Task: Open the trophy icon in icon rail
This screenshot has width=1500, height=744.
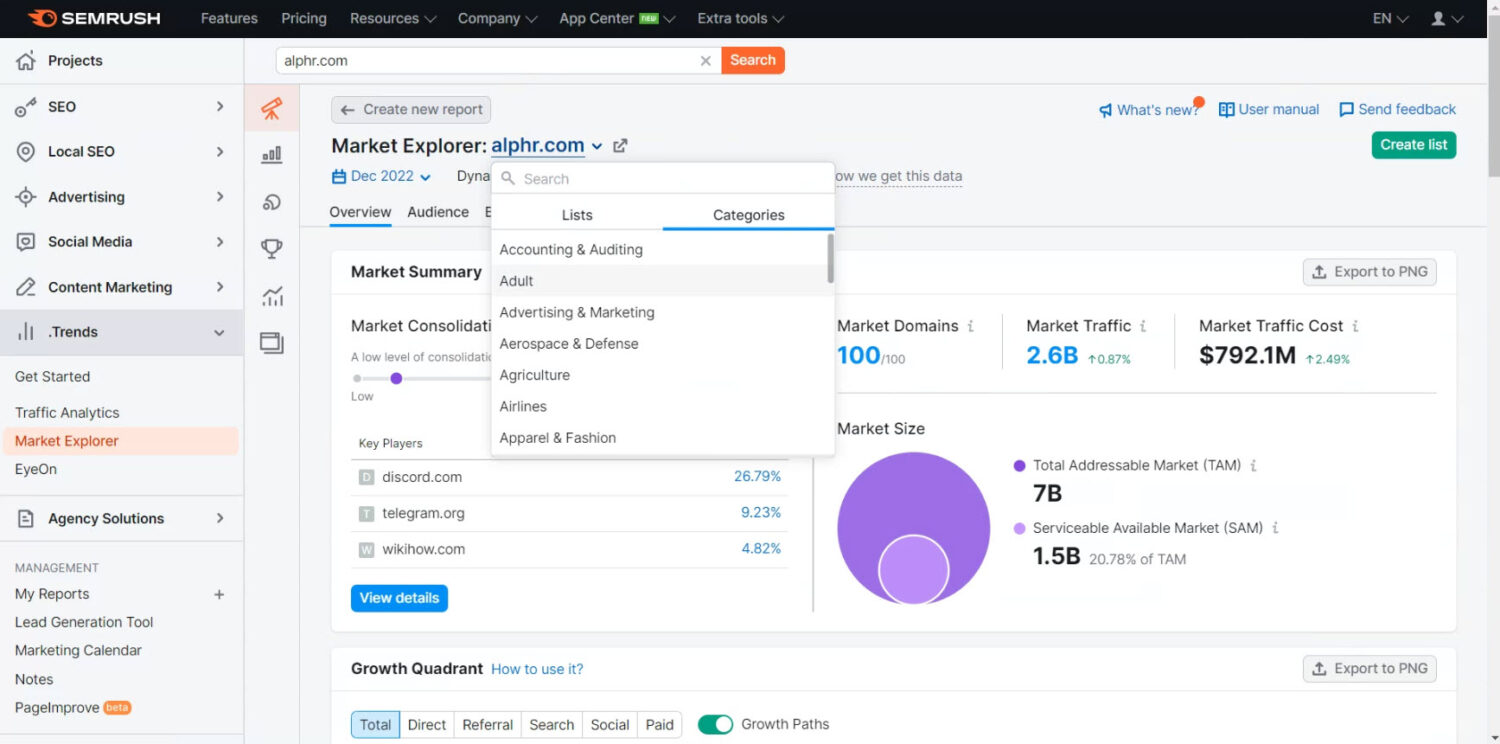Action: (272, 249)
